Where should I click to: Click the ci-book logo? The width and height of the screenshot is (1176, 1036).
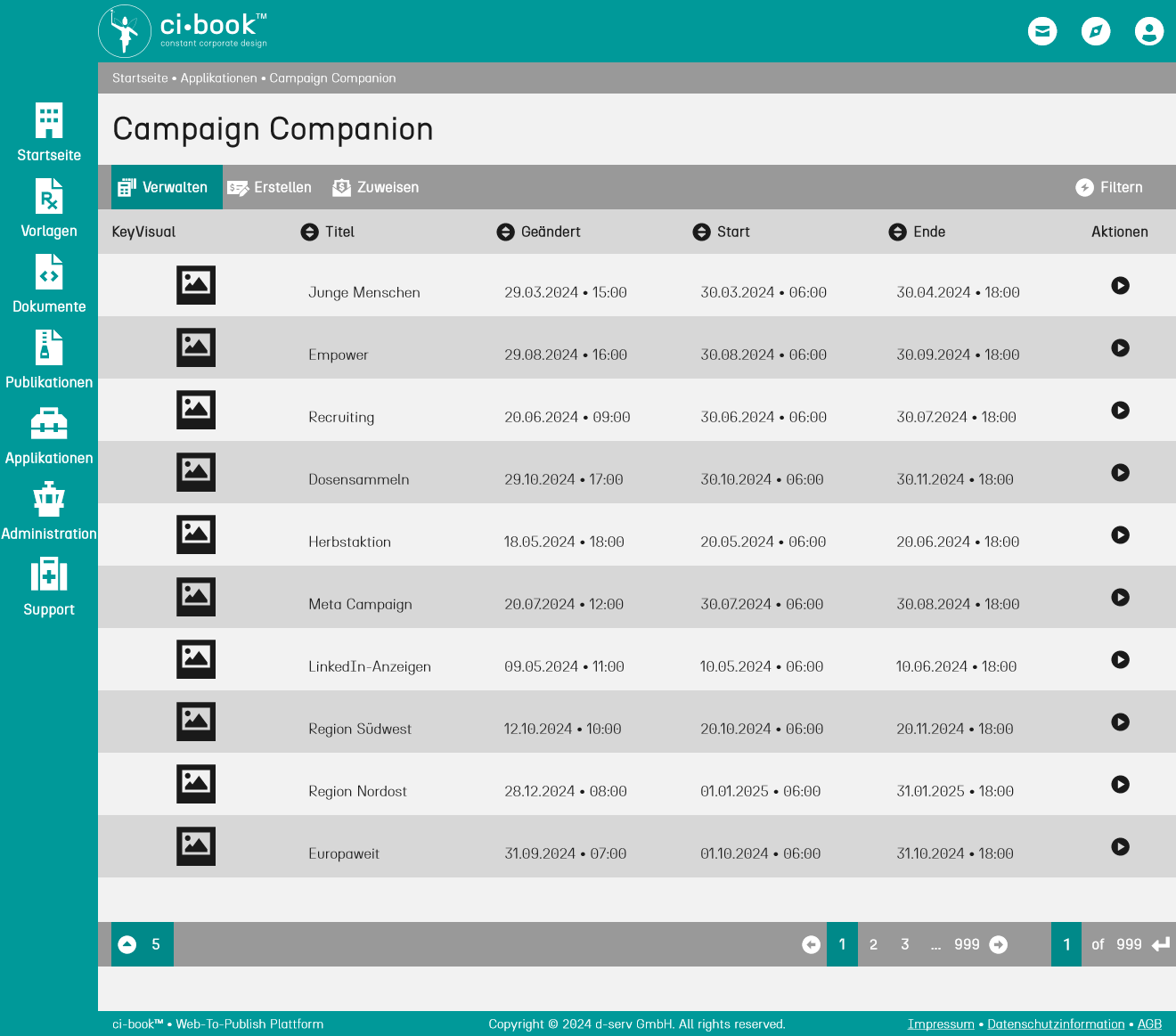(183, 31)
